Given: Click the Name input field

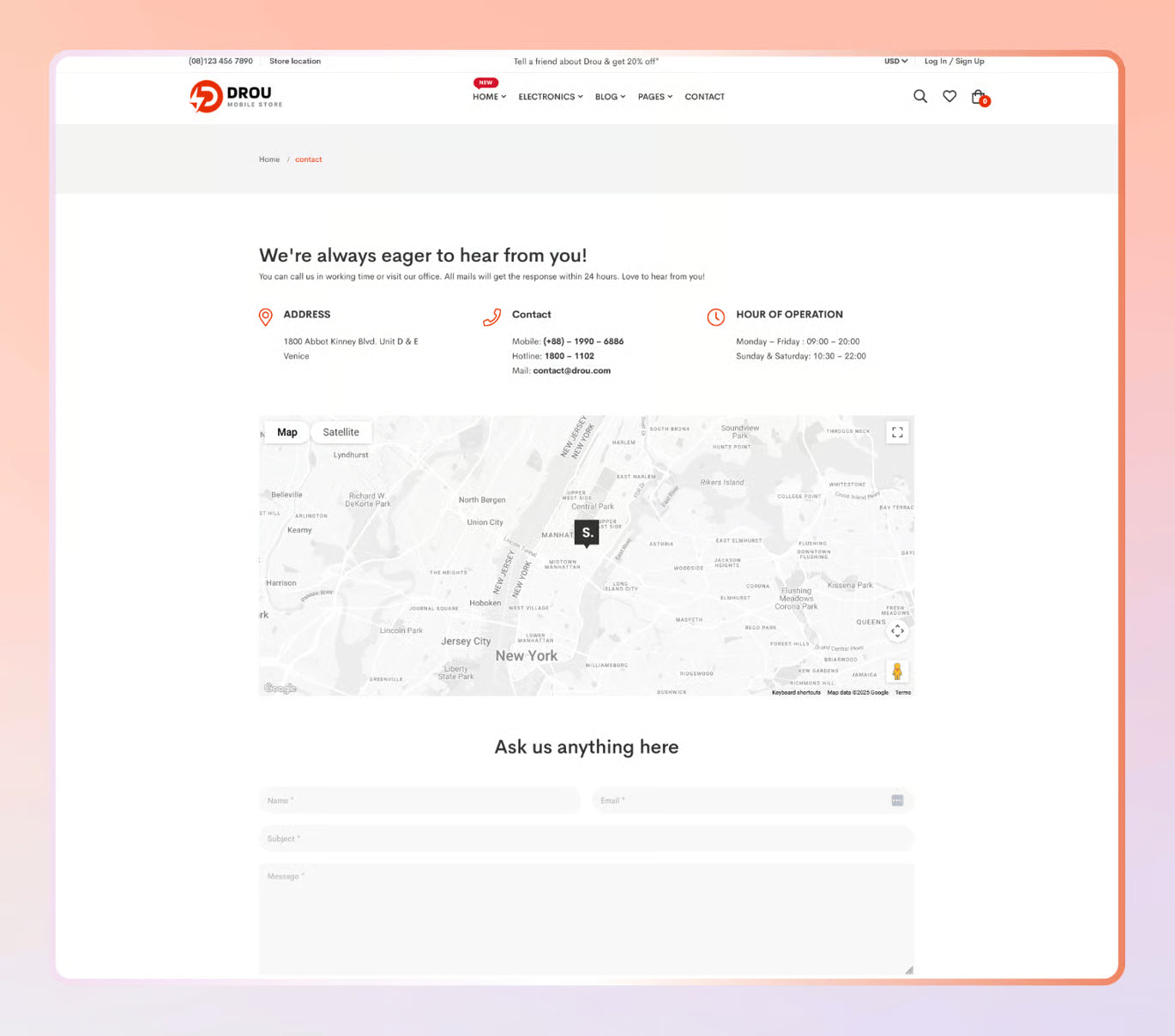Looking at the screenshot, I should click(x=419, y=800).
